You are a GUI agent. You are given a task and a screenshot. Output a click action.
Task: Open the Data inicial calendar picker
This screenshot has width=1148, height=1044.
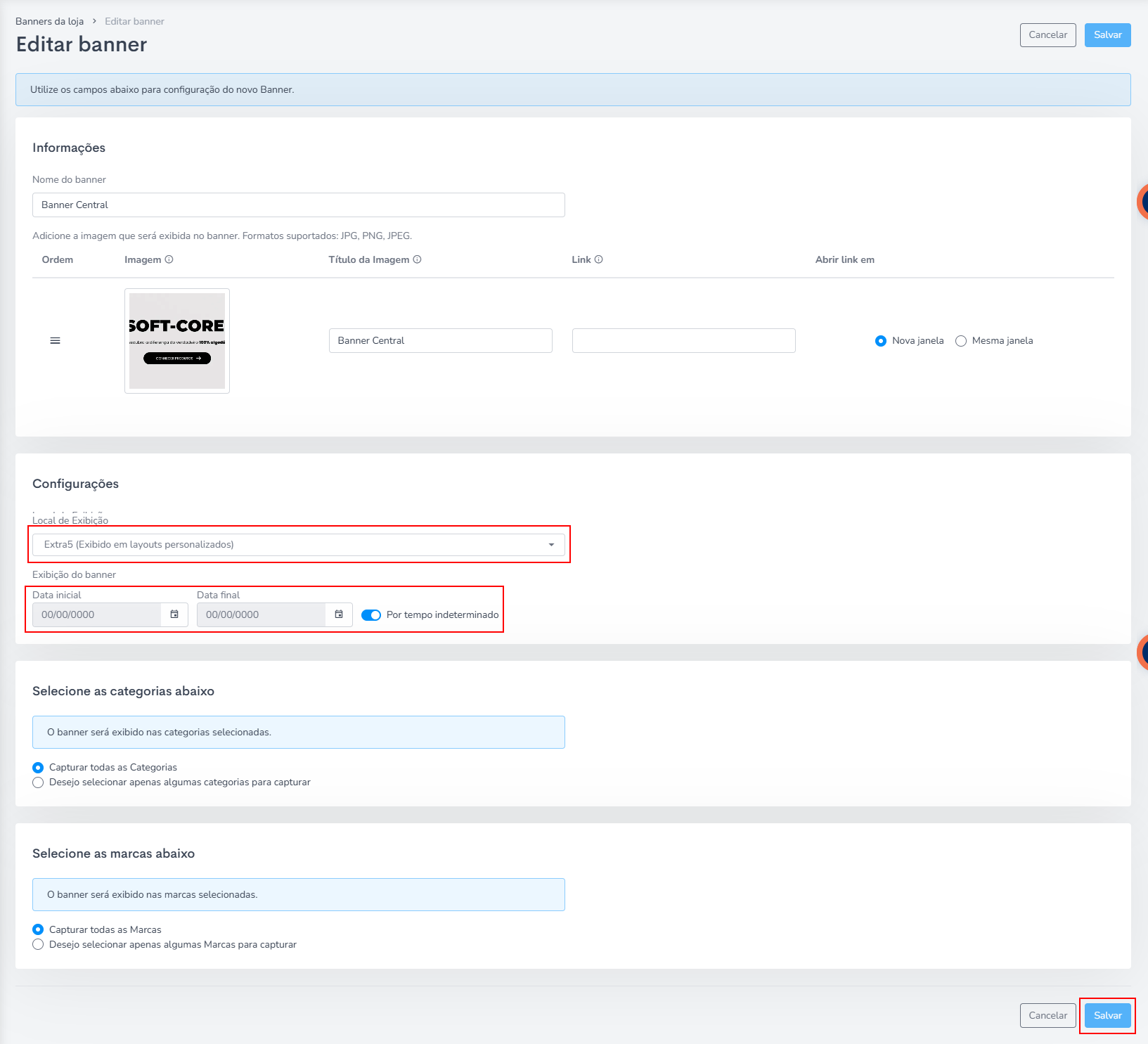coord(174,614)
